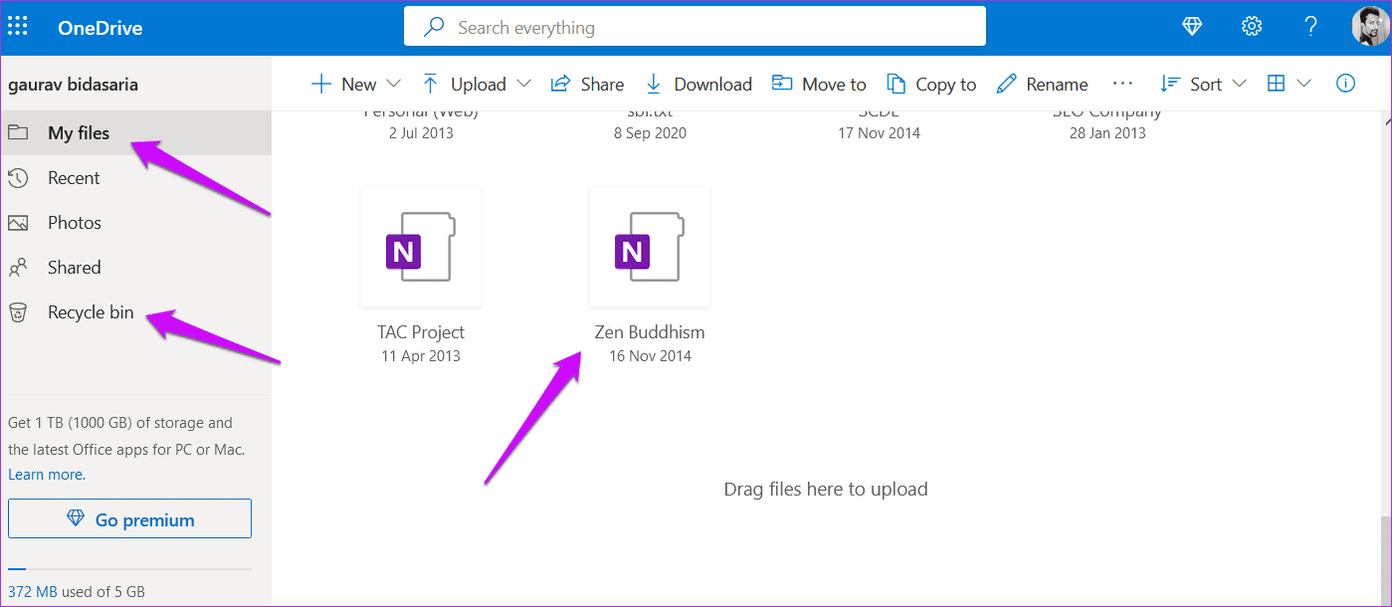Click the 28 Jan 2013 date text
1392x607 pixels.
click(x=1108, y=133)
